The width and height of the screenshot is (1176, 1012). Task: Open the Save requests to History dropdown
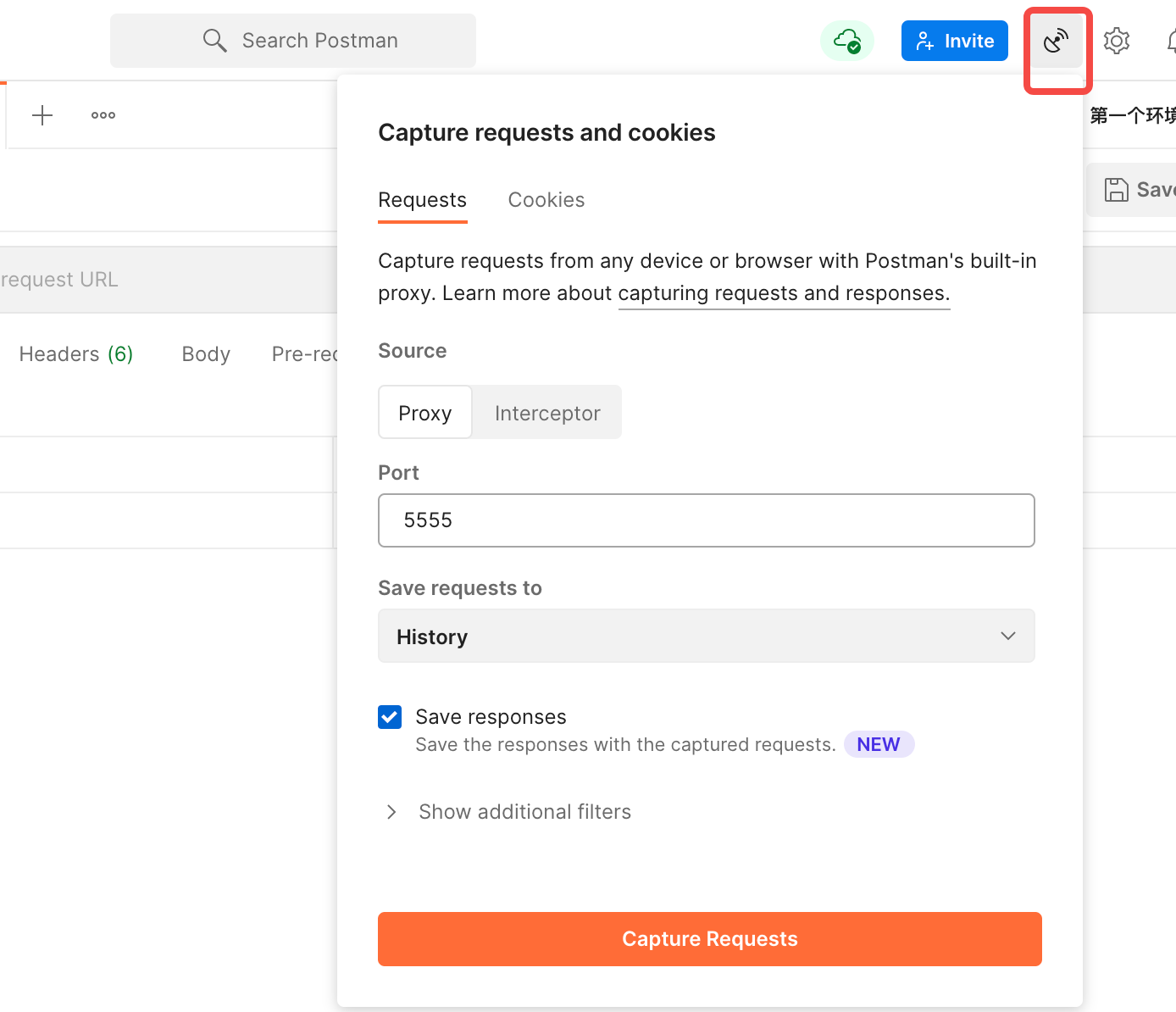[x=706, y=637]
